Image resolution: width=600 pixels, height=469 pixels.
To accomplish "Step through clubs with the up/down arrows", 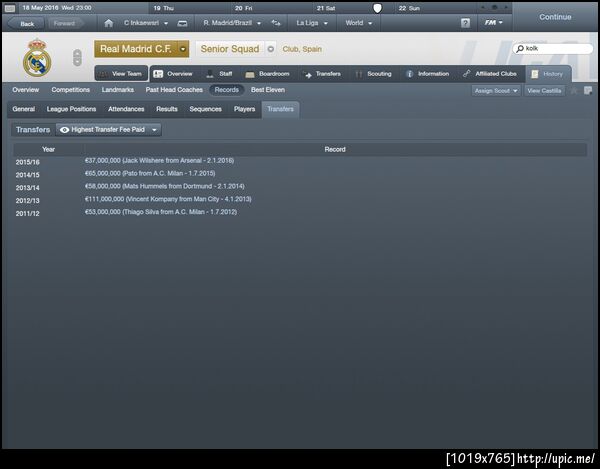I will [77, 57].
